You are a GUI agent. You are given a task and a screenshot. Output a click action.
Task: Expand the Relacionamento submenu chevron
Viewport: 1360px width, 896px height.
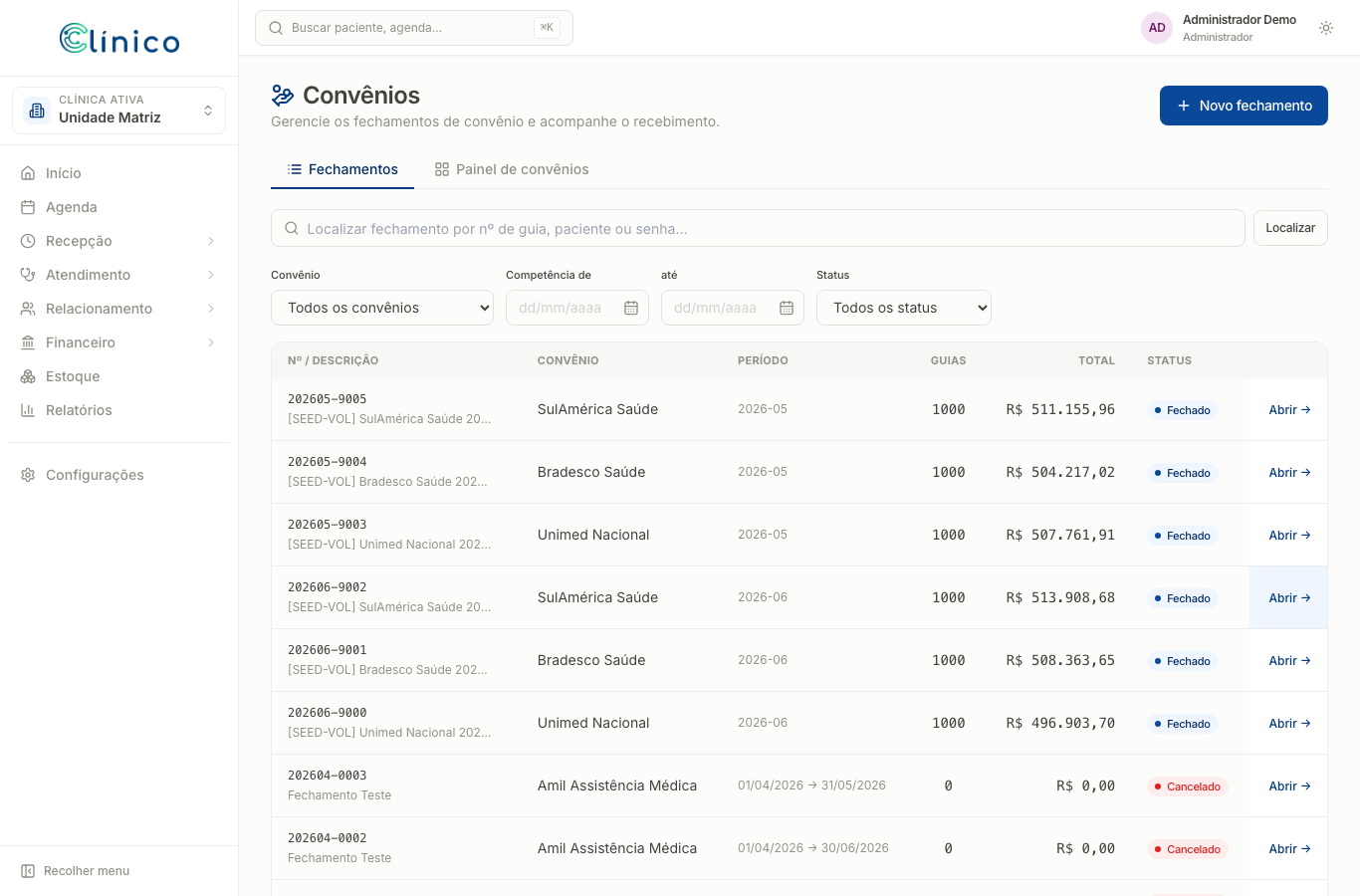pyautogui.click(x=211, y=309)
